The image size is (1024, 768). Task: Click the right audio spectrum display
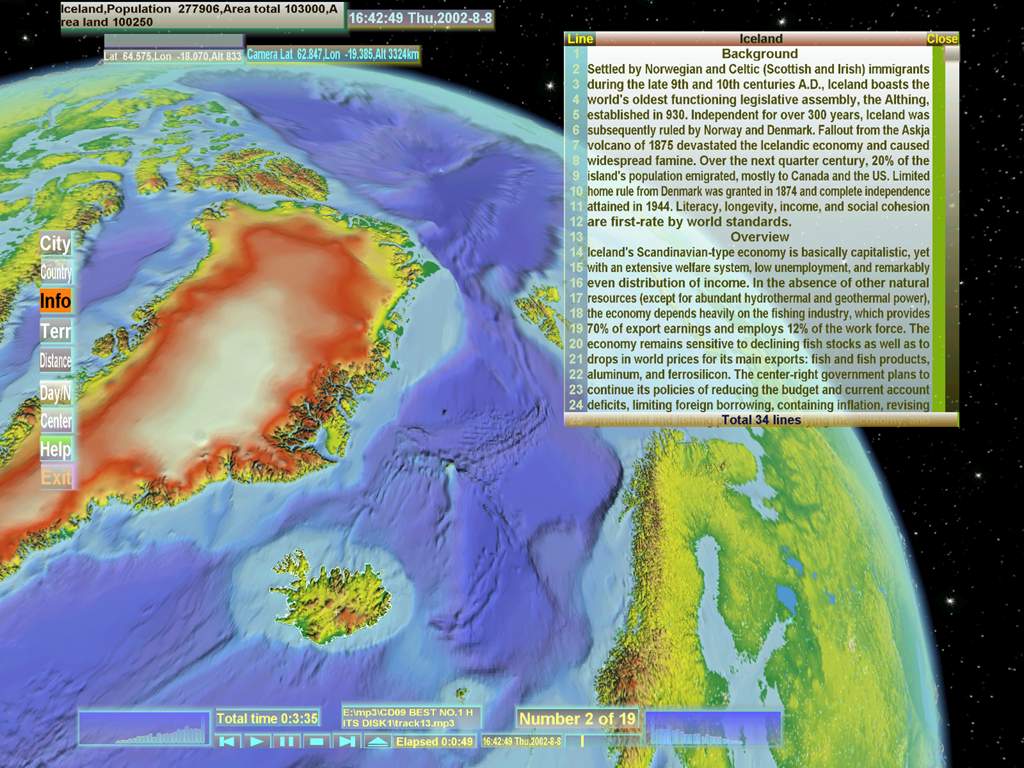(x=713, y=728)
